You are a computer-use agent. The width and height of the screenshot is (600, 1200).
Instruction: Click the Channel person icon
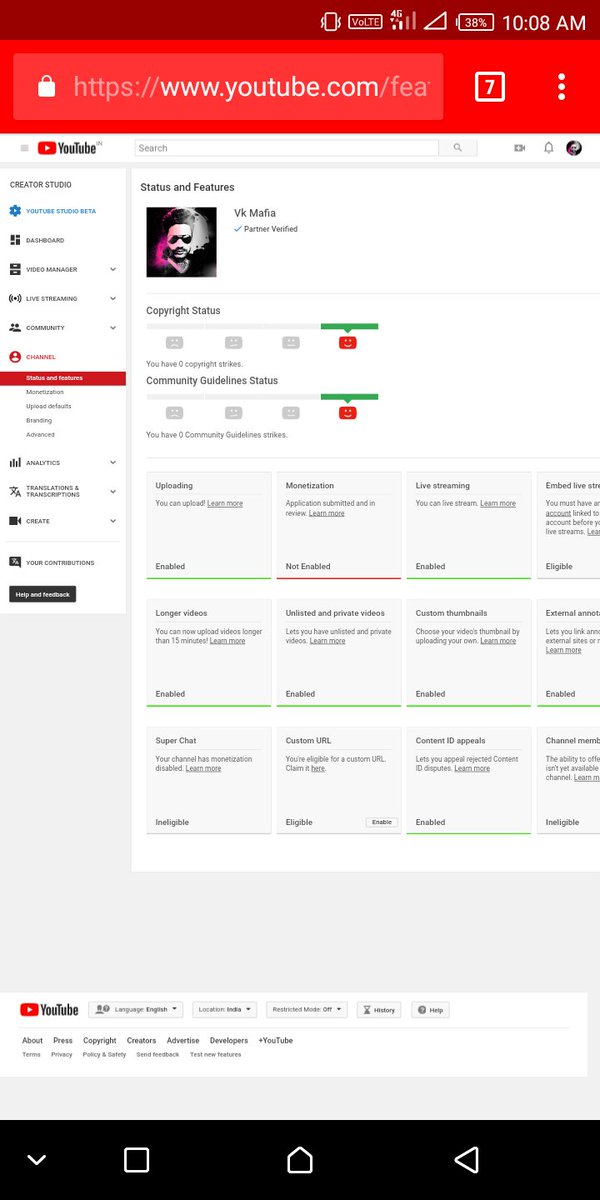(15, 357)
